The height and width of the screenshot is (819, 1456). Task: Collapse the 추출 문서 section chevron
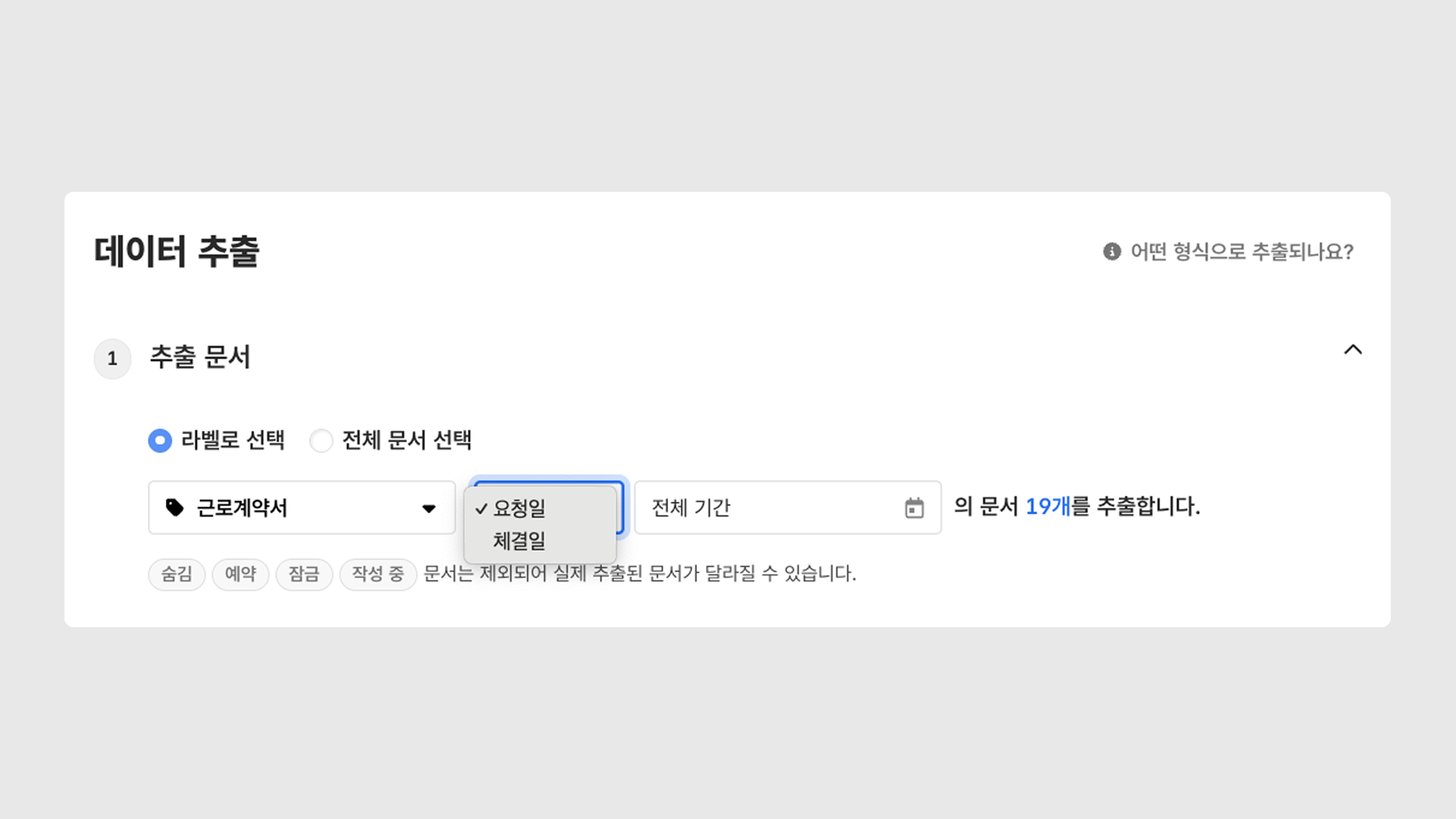point(1352,350)
